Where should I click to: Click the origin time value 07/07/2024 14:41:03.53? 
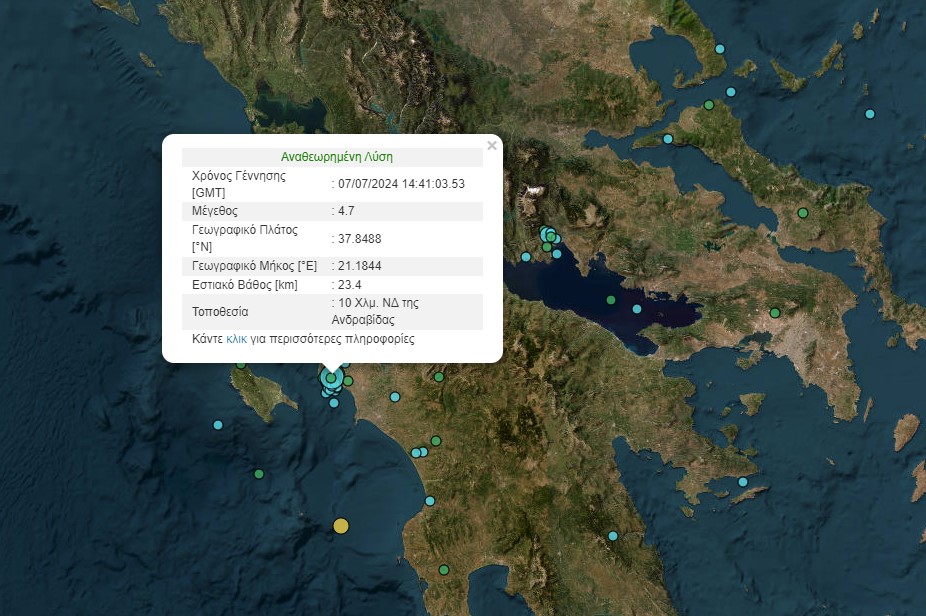pyautogui.click(x=401, y=184)
